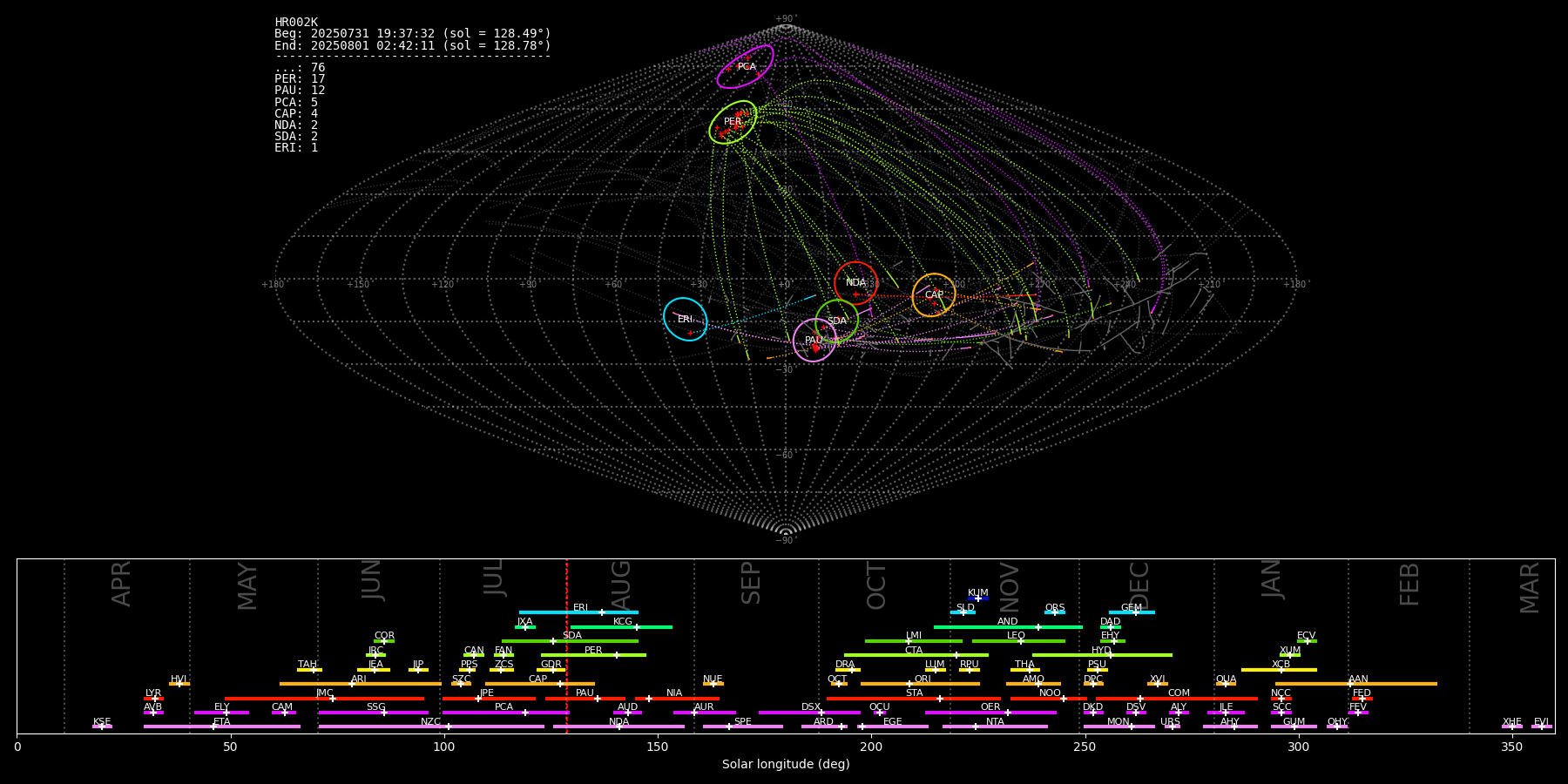
Task: Click the 'CAP: 4' count in legend list
Action: (x=296, y=114)
